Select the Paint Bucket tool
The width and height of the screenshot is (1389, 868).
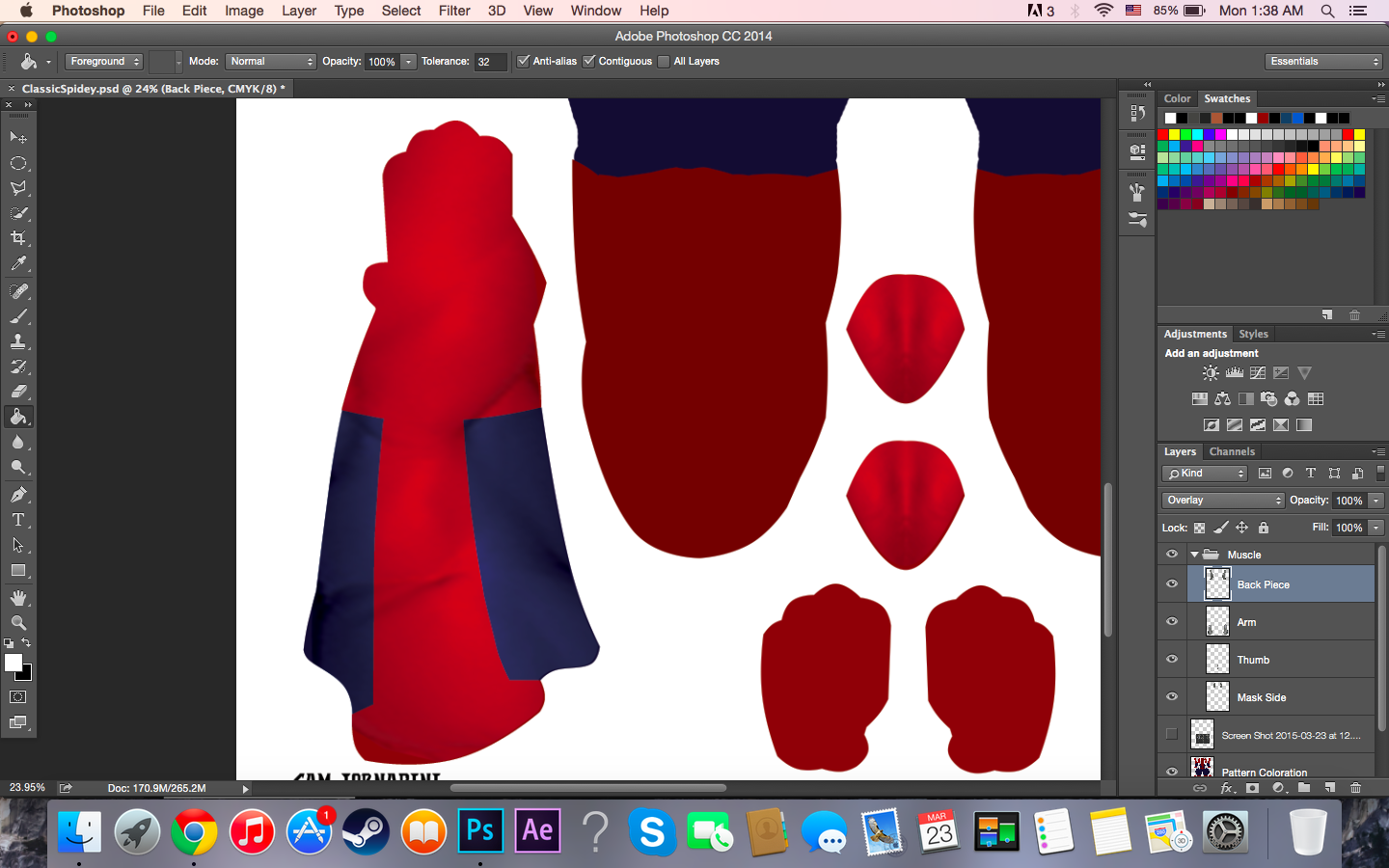18,417
